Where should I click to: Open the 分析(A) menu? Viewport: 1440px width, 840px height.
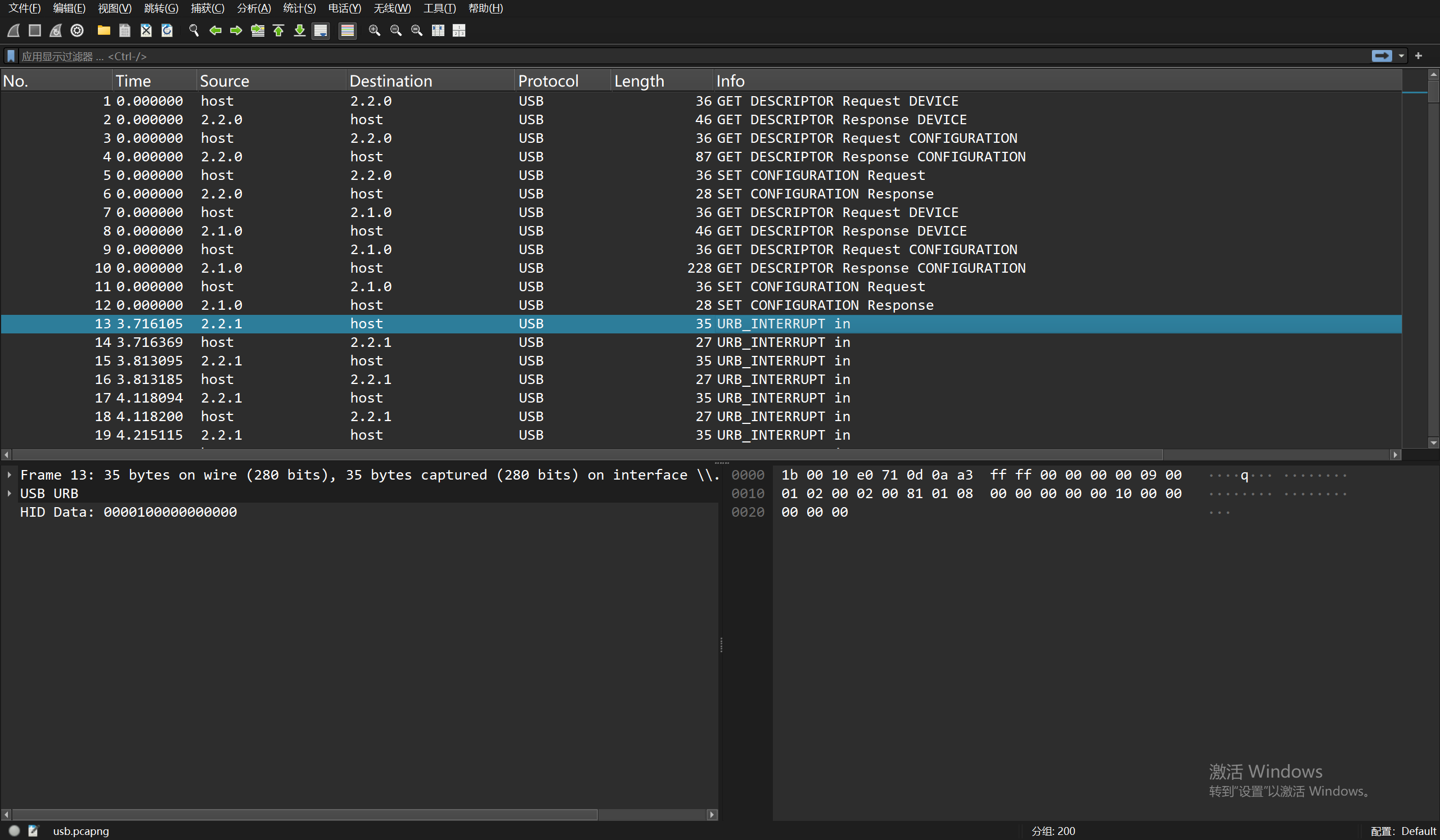point(253,8)
